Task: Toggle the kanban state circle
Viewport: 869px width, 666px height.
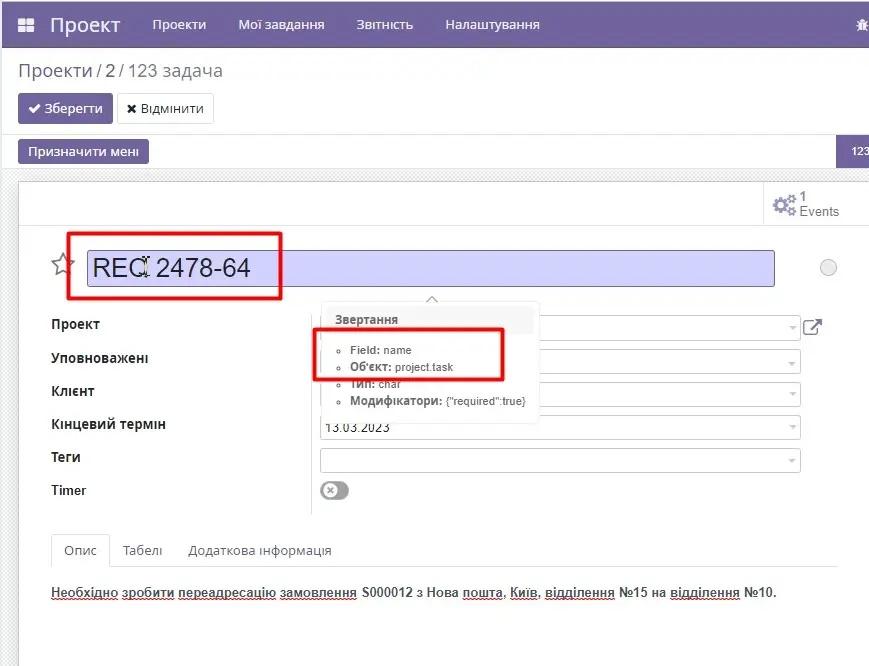Action: point(826,267)
